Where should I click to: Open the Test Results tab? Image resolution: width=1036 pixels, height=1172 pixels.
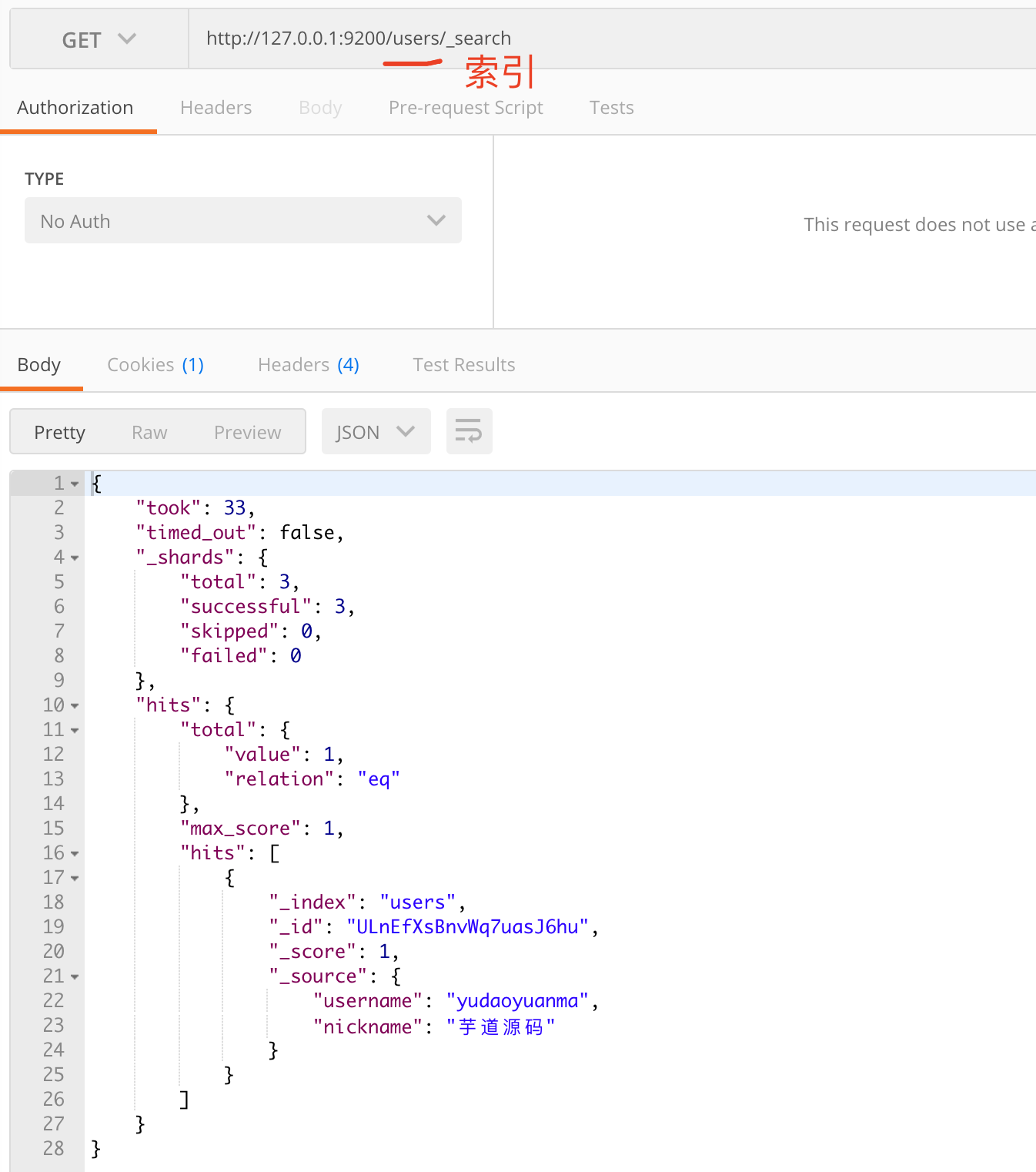[463, 365]
